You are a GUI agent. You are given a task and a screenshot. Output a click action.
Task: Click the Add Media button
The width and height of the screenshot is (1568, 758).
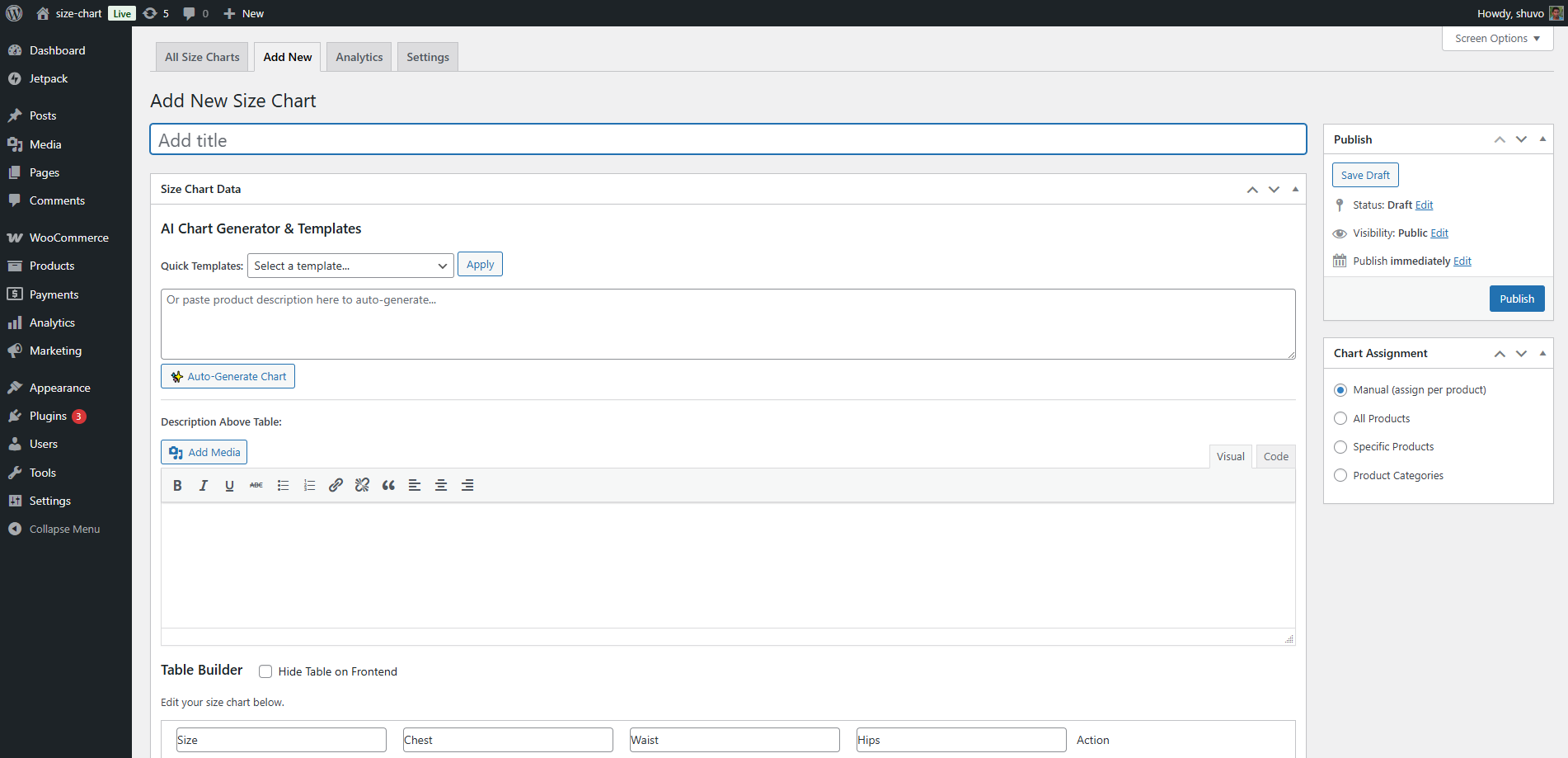pos(204,452)
